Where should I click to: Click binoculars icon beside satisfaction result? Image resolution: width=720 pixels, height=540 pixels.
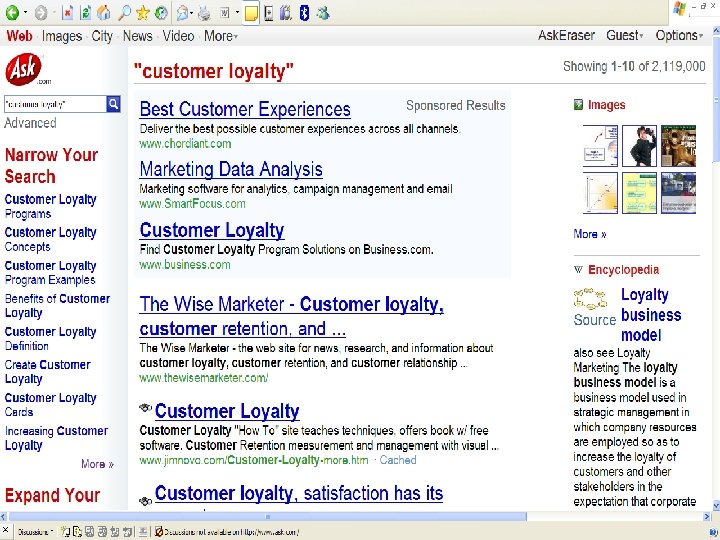coord(146,501)
